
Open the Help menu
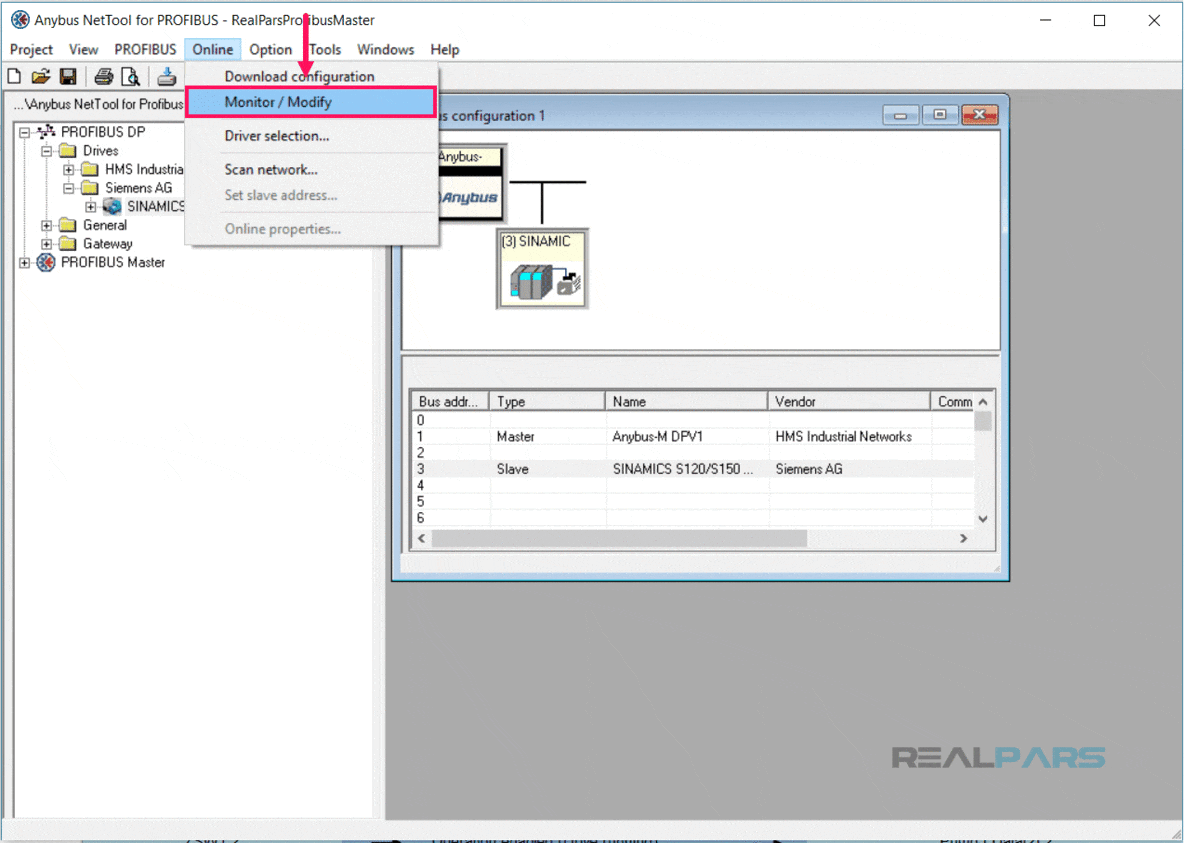(x=444, y=49)
